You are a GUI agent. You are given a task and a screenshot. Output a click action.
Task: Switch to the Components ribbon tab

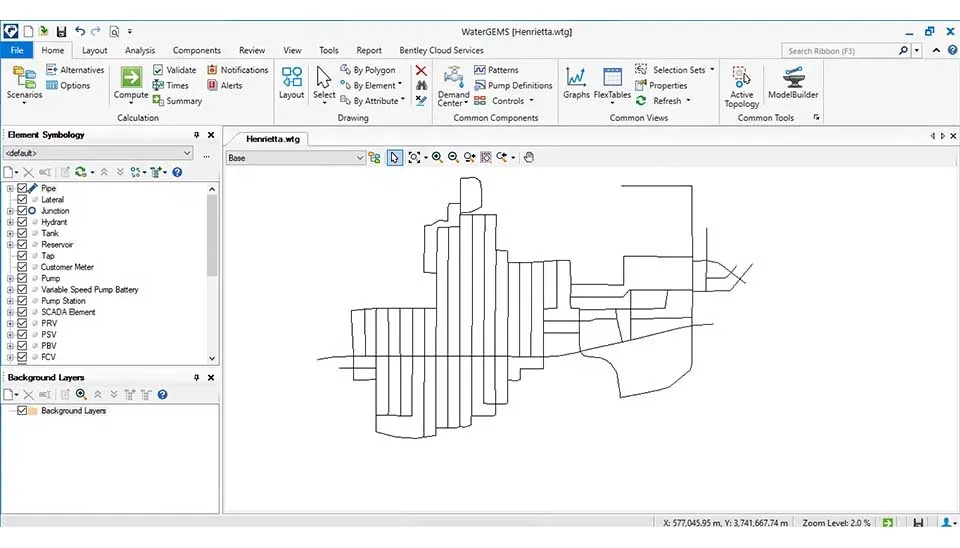(x=197, y=50)
